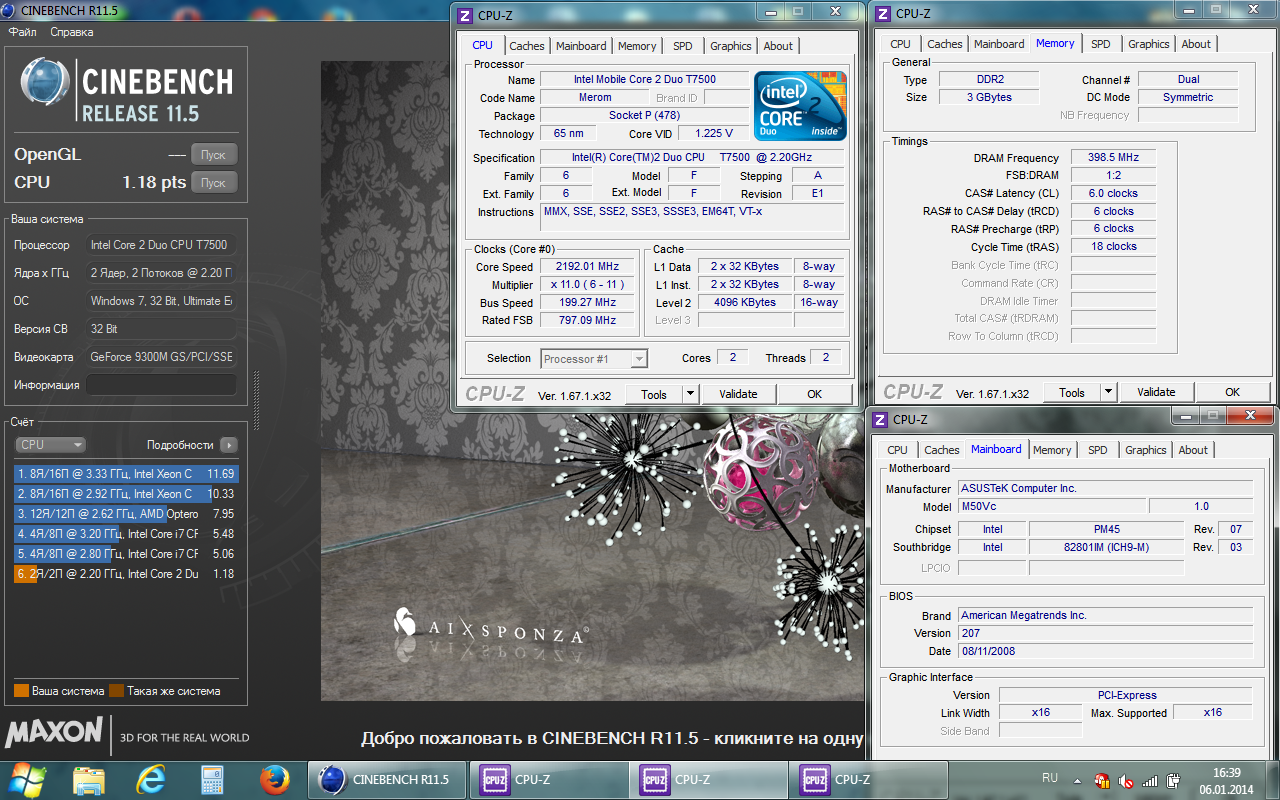The height and width of the screenshot is (800, 1280).
Task: Launch Firefox from the taskbar
Action: tap(273, 780)
